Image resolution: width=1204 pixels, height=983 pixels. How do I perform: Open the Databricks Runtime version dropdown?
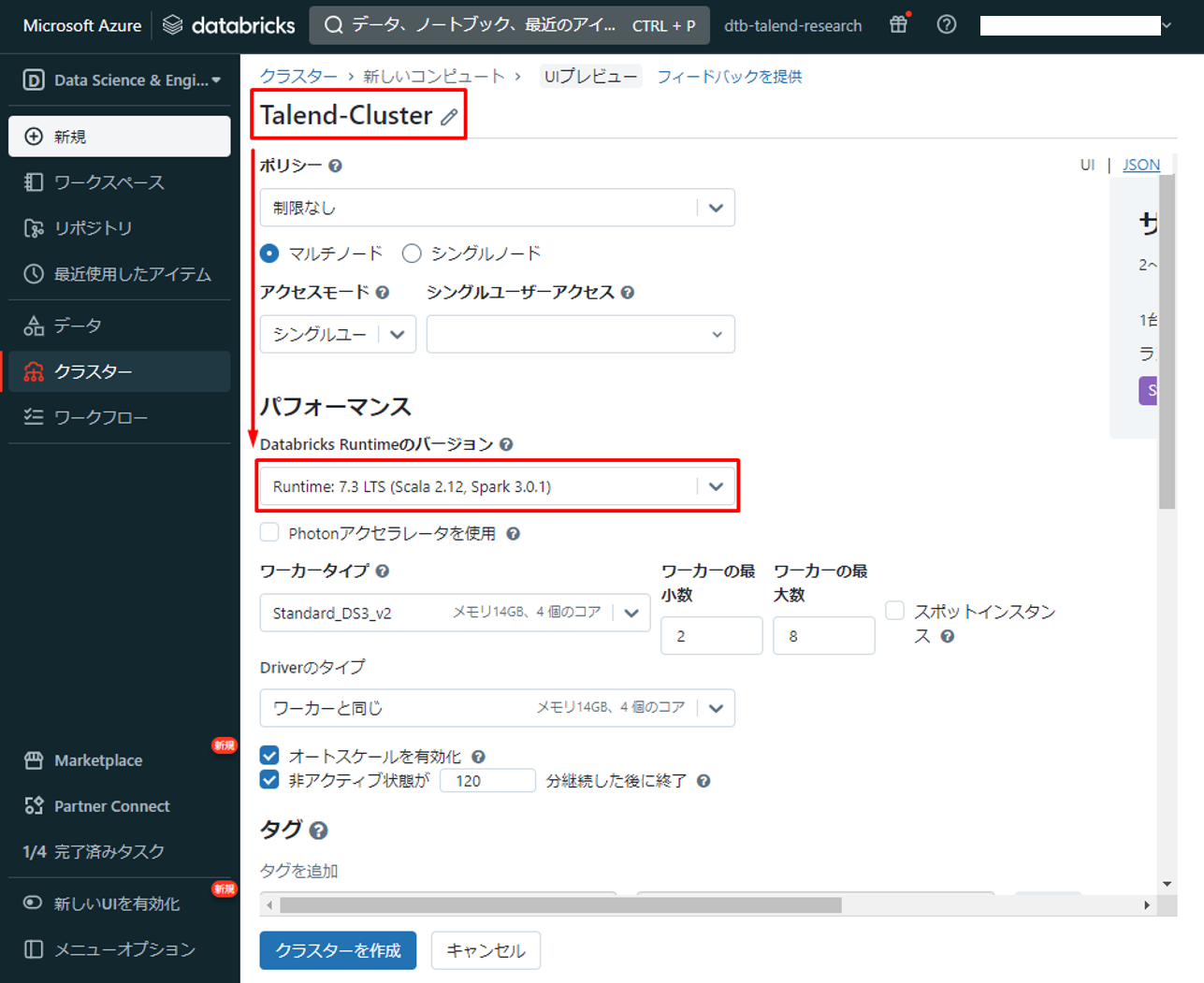point(497,486)
